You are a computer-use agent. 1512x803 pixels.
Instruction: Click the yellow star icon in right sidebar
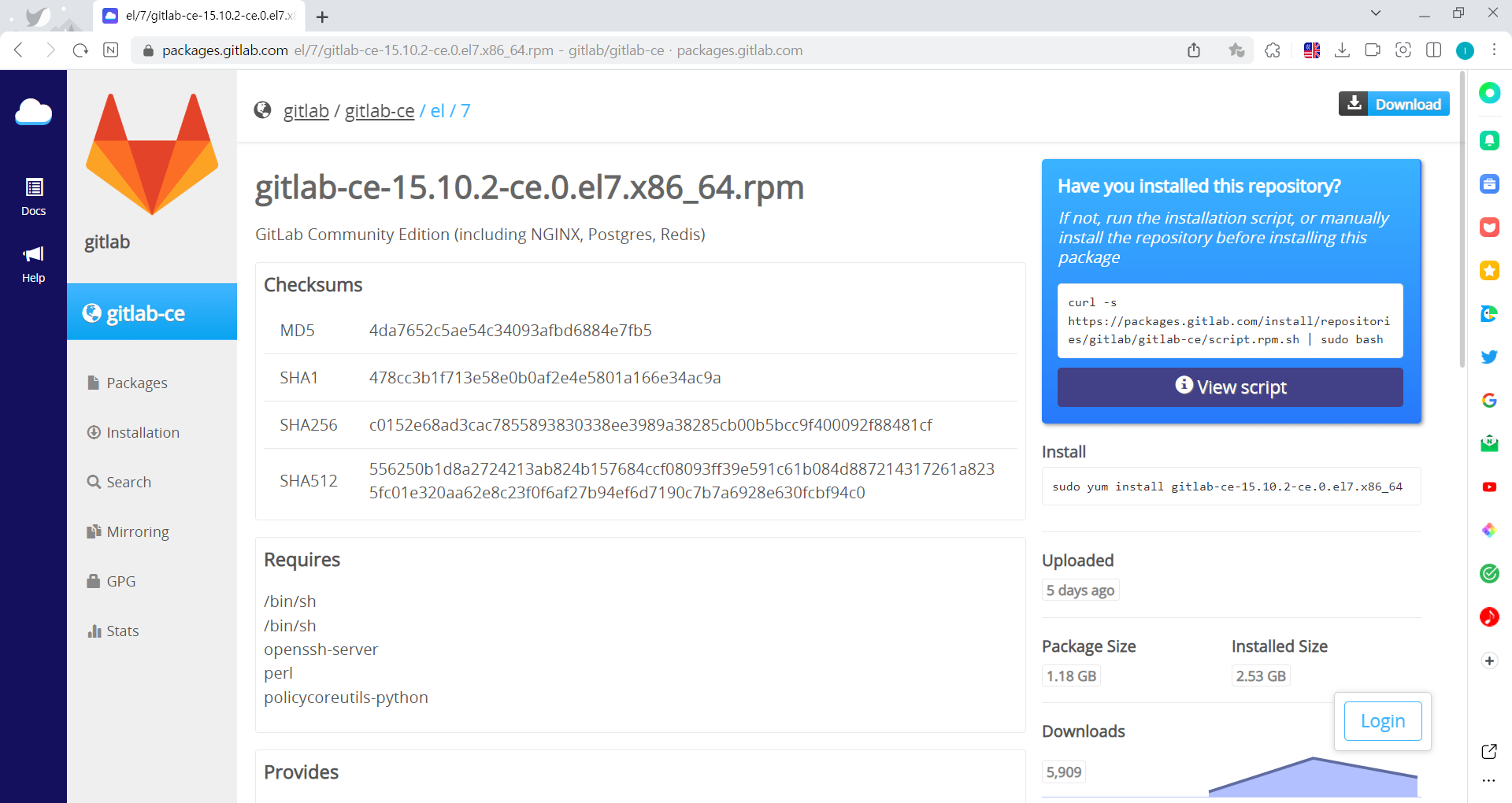coord(1489,271)
